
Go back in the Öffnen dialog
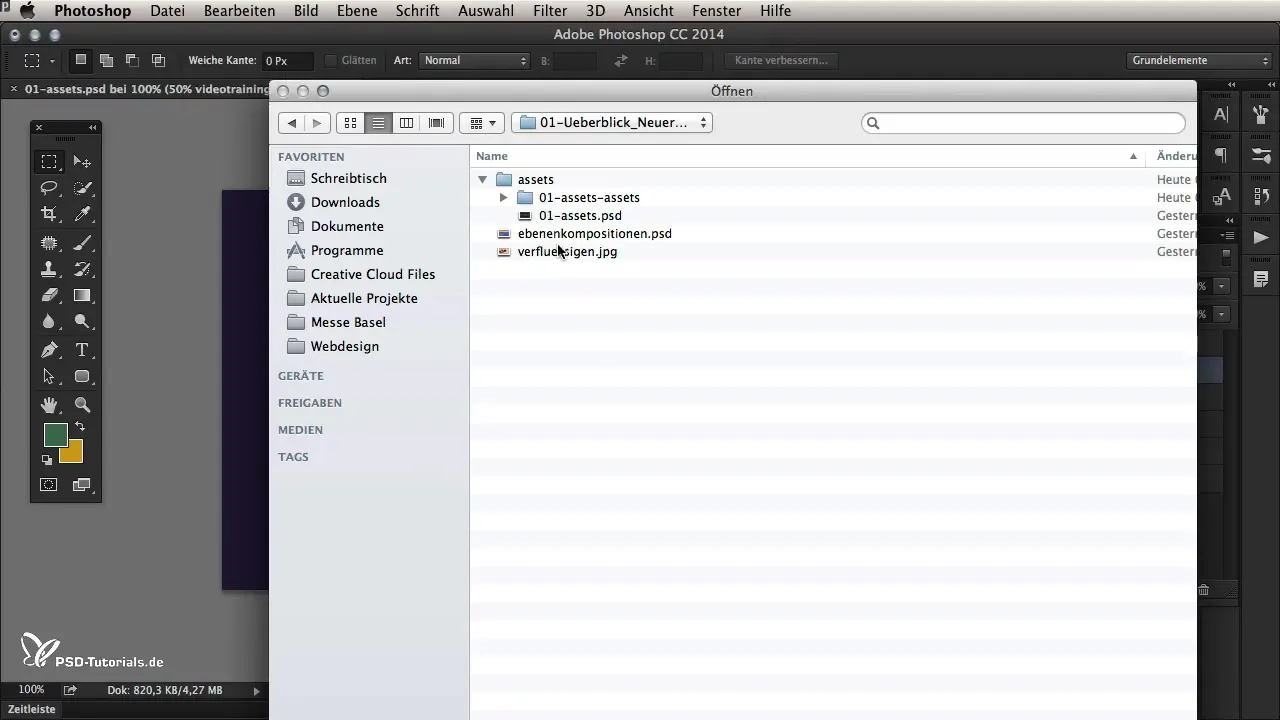[x=291, y=123]
